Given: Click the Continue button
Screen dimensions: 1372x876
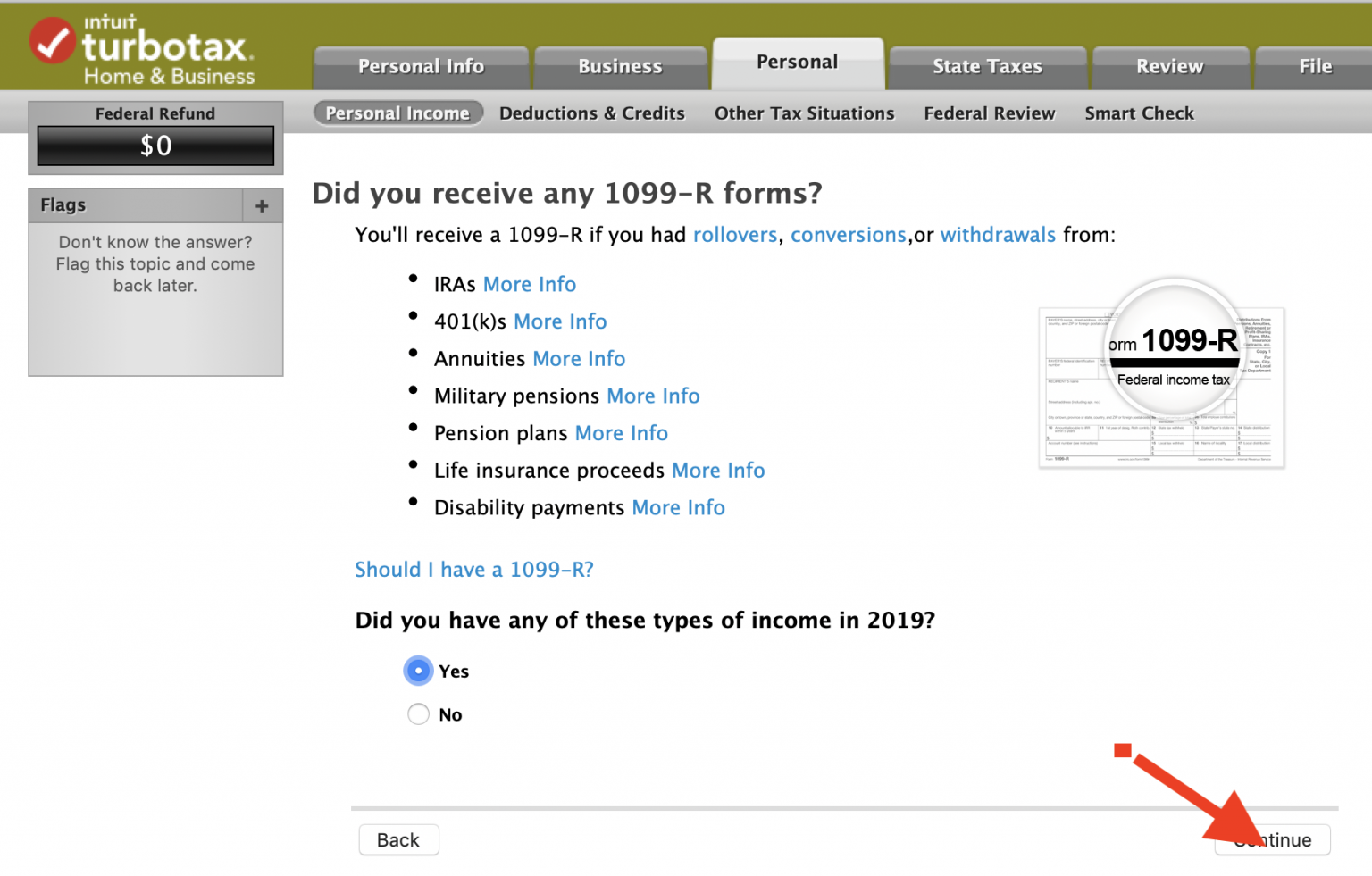Looking at the screenshot, I should click(1272, 839).
